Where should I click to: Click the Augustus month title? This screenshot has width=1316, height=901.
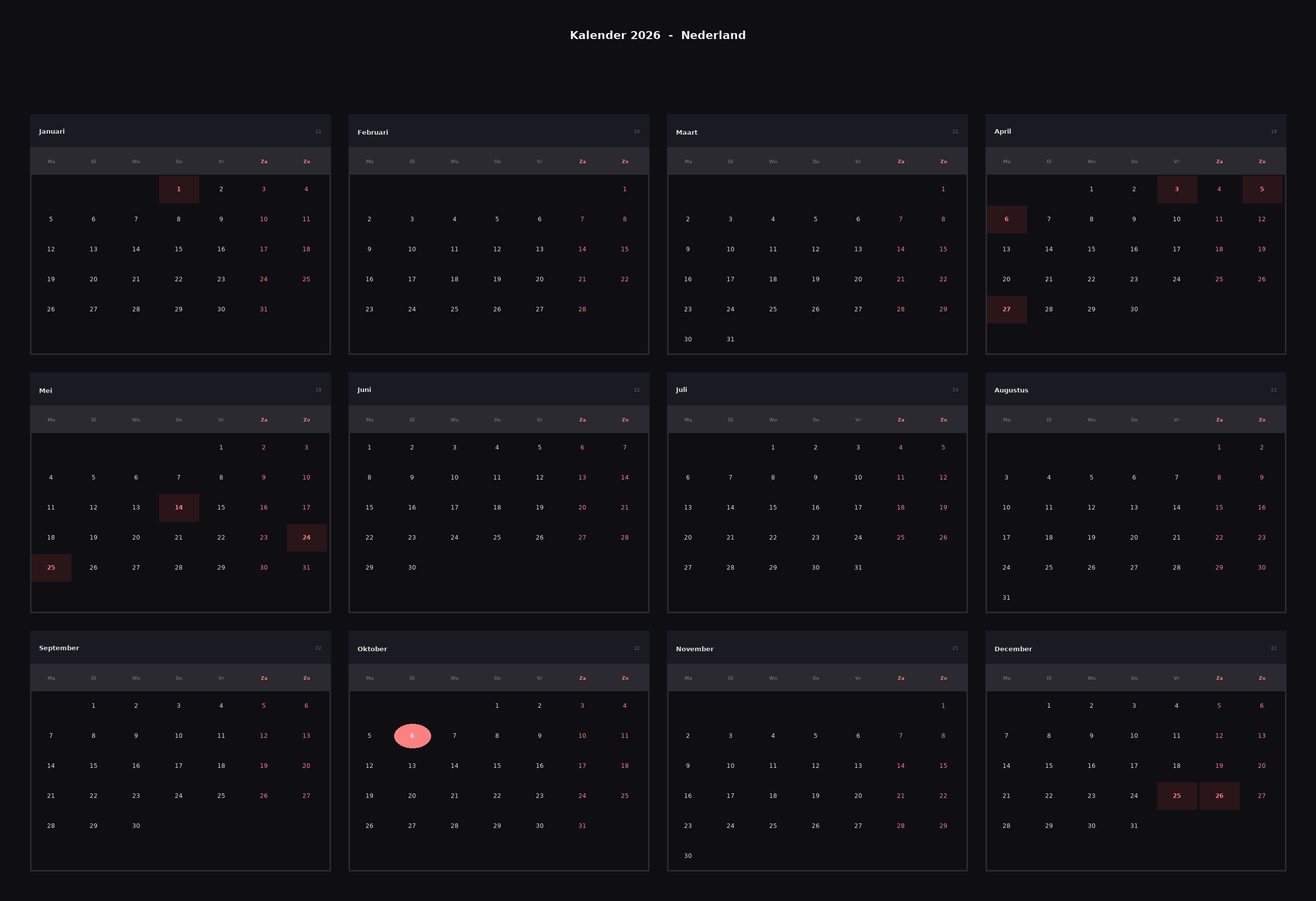[1011, 390]
